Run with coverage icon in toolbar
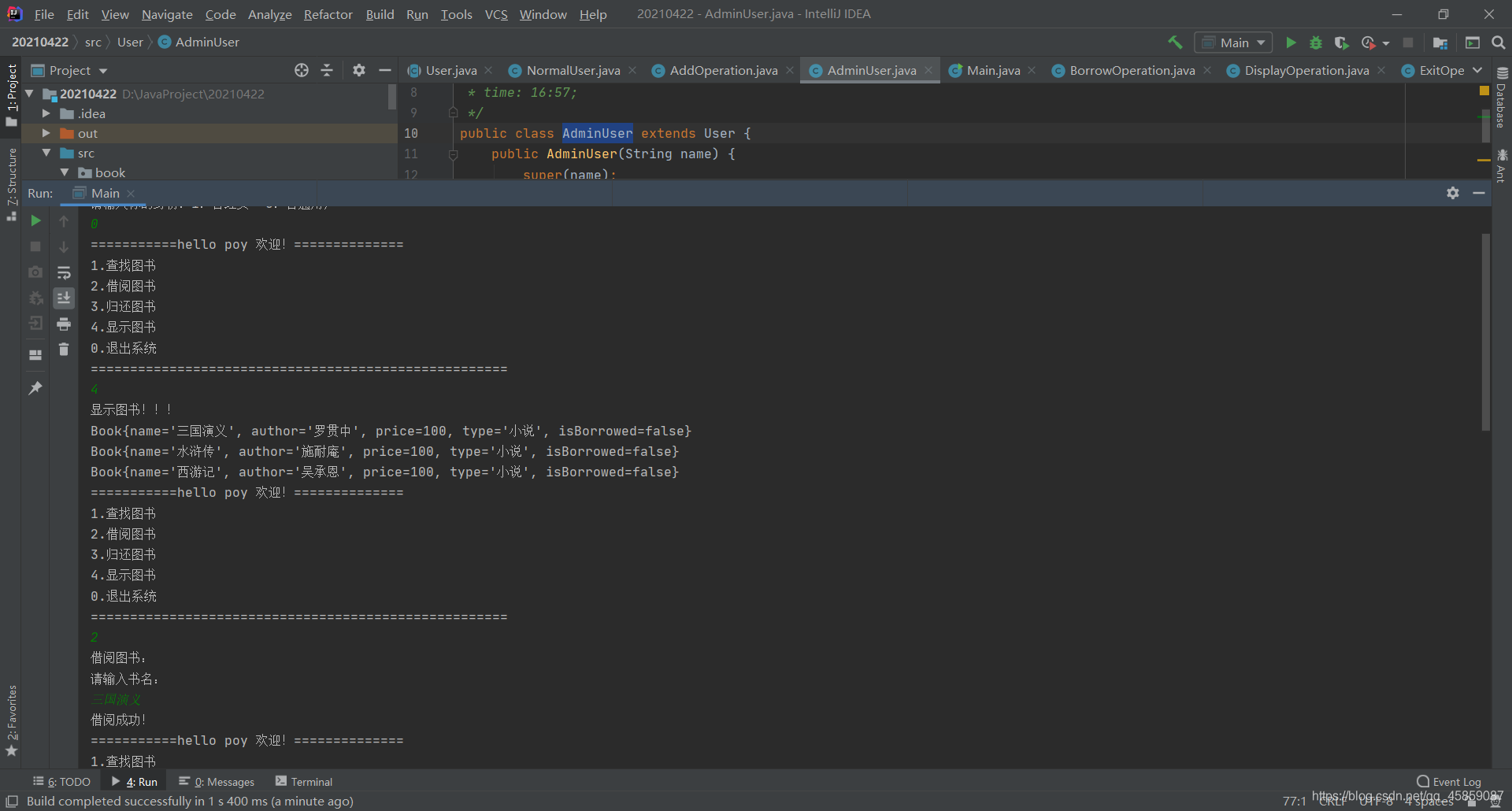Viewport: 1512px width, 811px height. [1342, 43]
